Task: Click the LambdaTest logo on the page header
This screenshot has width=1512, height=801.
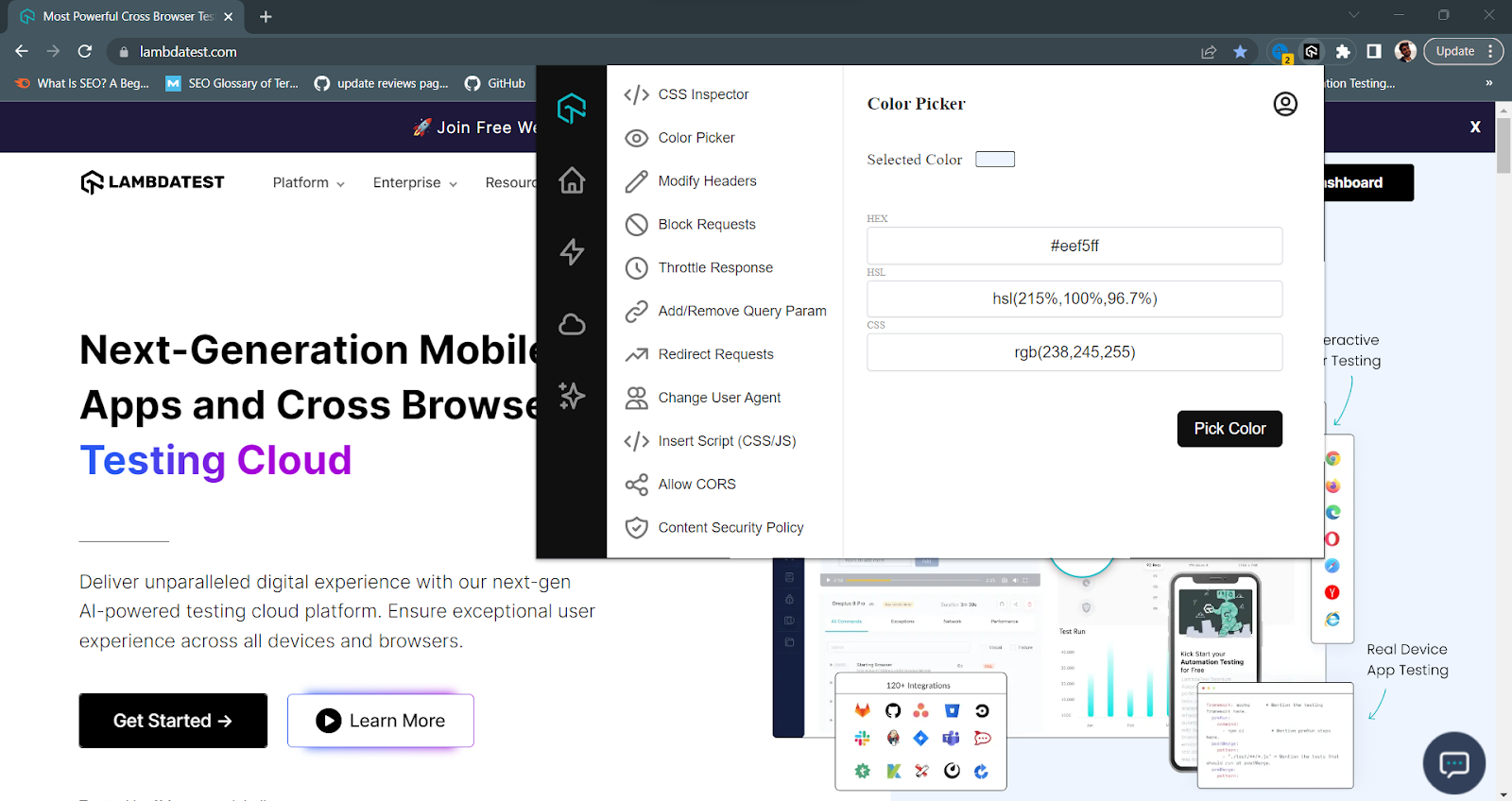Action: (x=152, y=181)
